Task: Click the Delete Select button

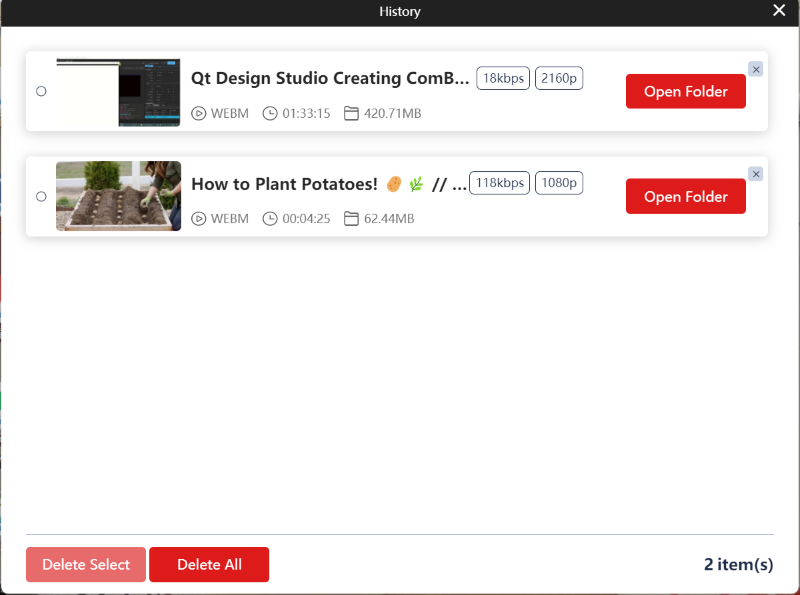Action: 86,564
